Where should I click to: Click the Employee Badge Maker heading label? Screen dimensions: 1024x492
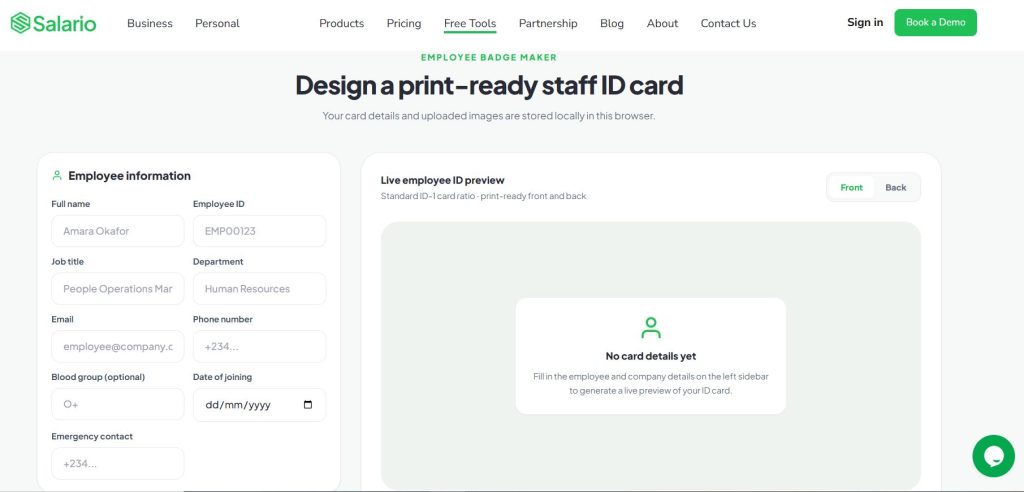(x=488, y=57)
